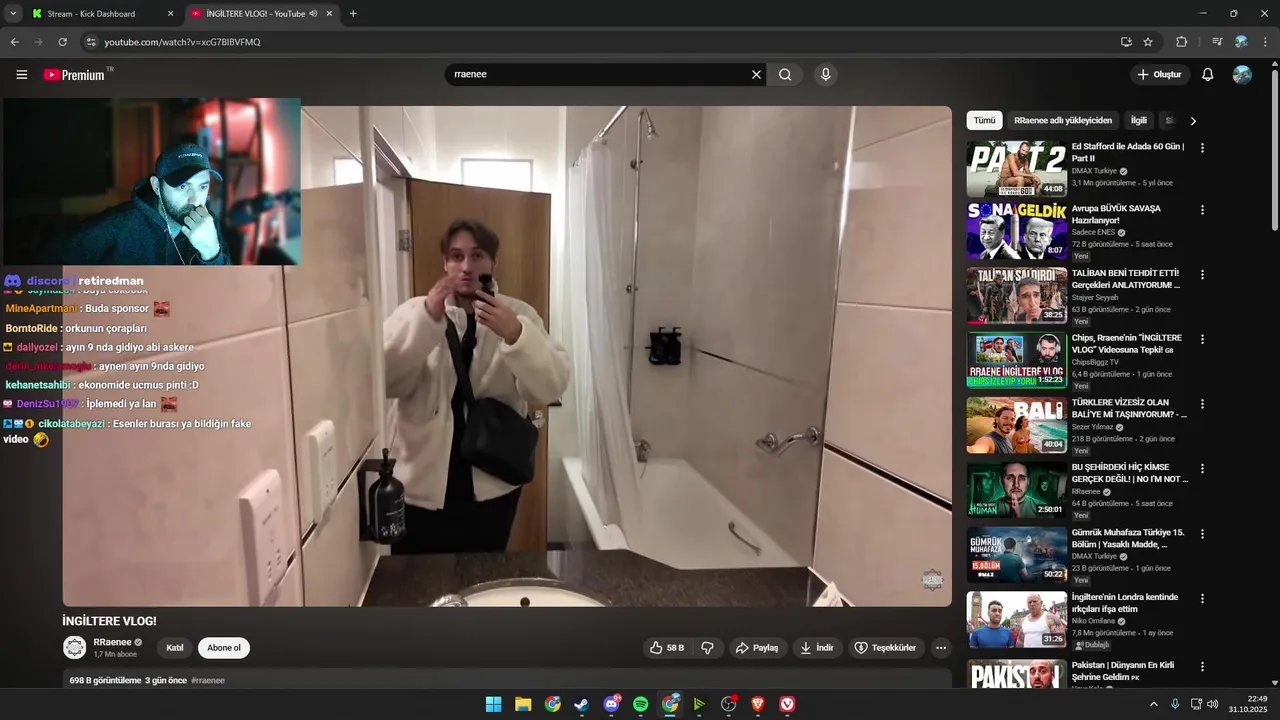The image size is (1280, 720).
Task: Select RRaenee adlı yükleyiciden chip
Action: coord(1063,120)
